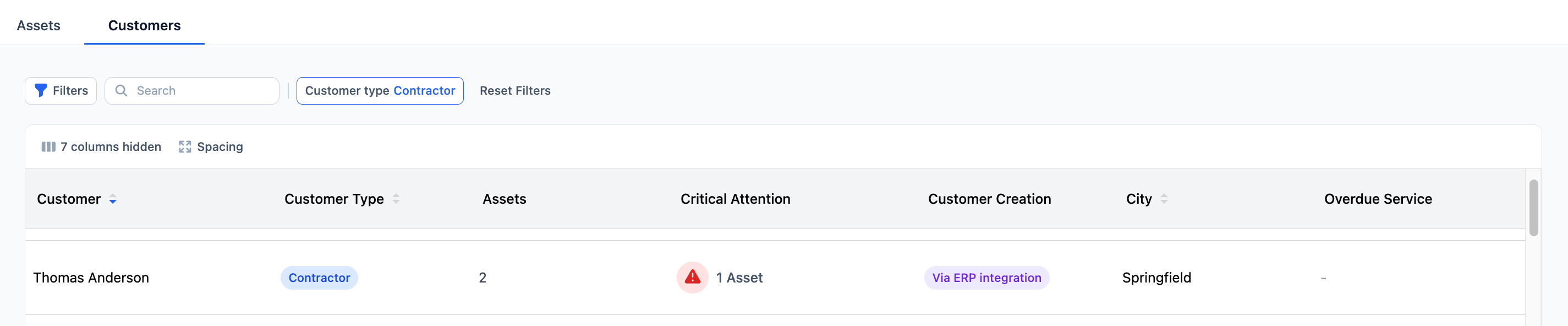Click the table vertical scrollbar
This screenshot has height=326, width=1568.
1533,208
